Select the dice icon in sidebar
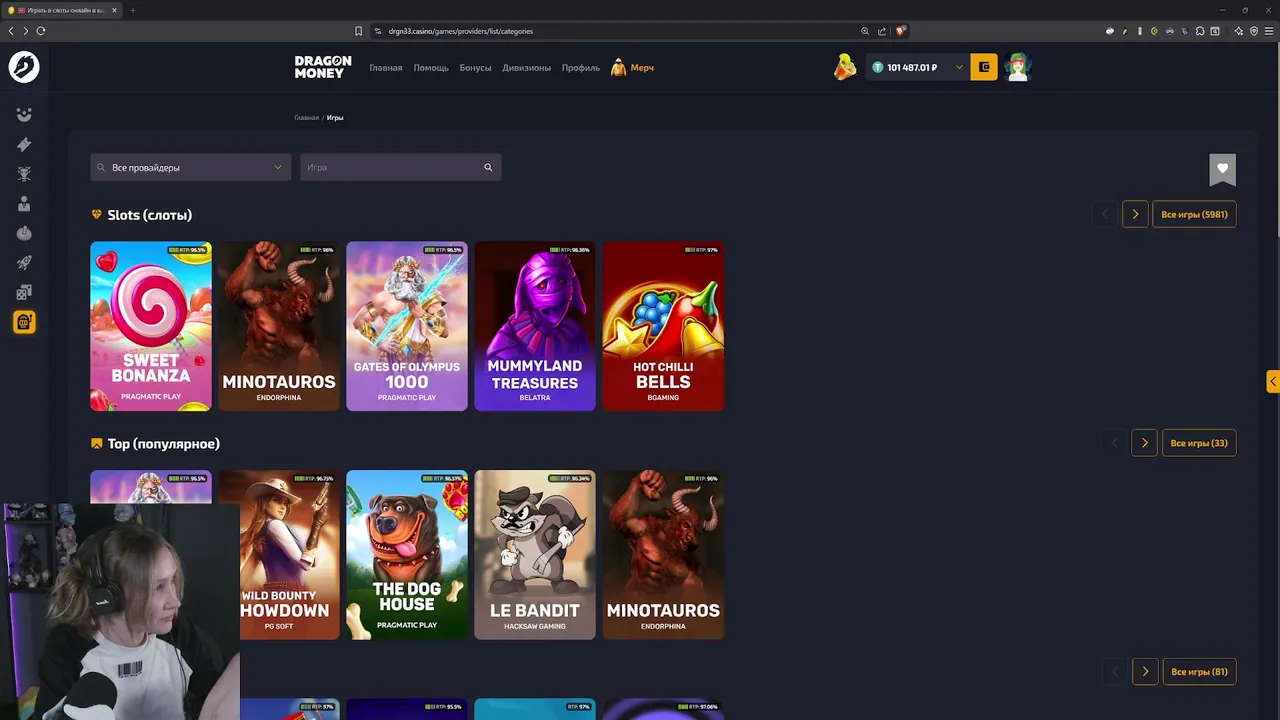The image size is (1280, 720). (x=24, y=292)
